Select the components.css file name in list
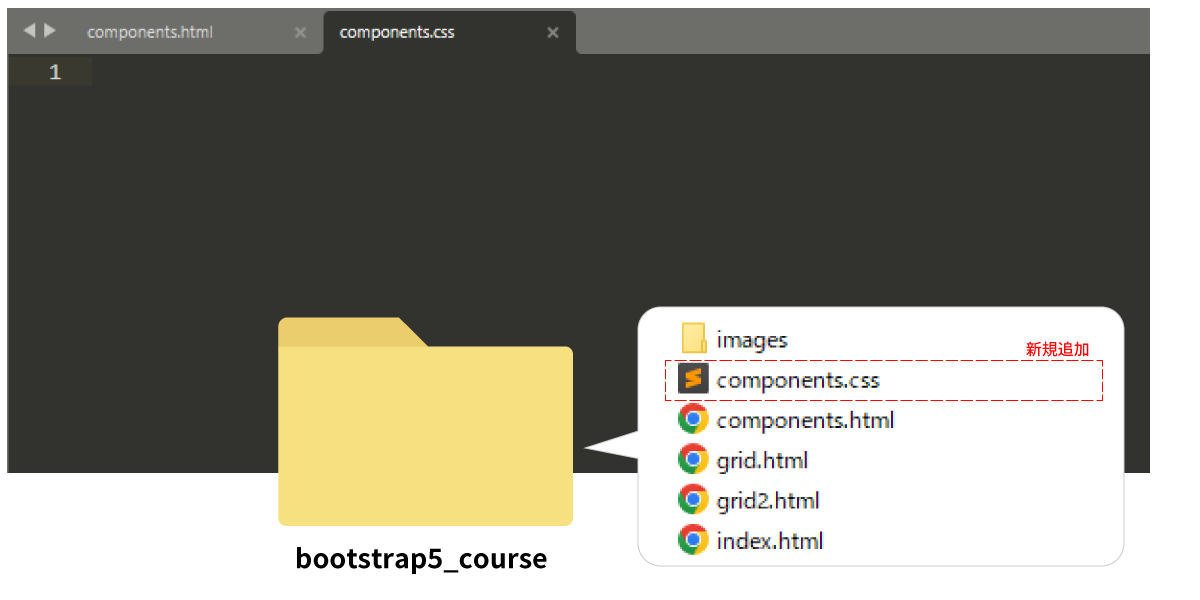 [x=798, y=380]
